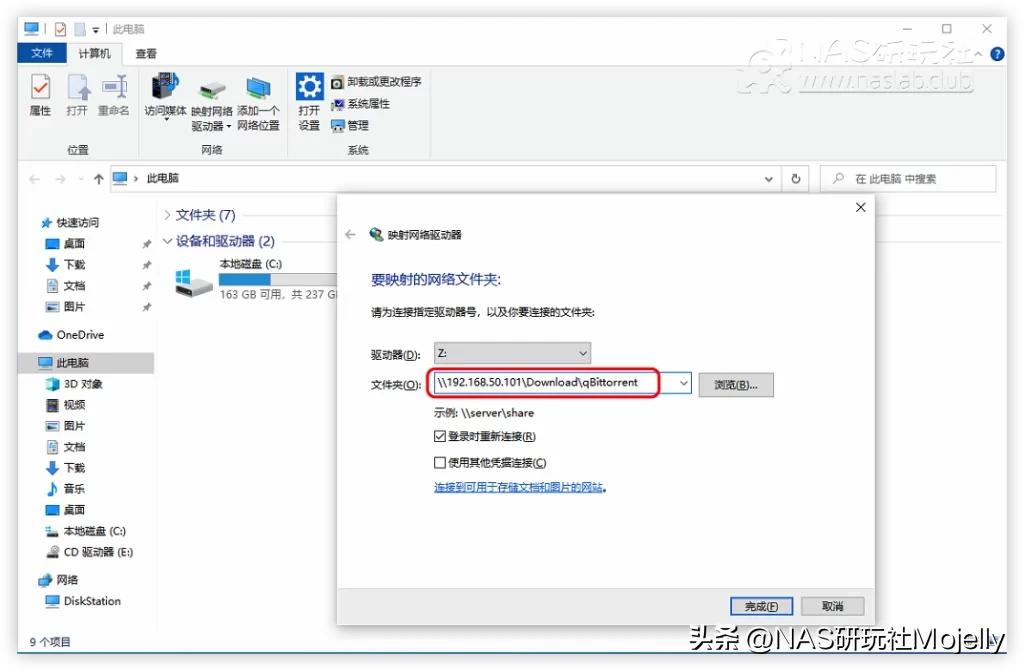Collapse the 设备和驱动器 (2) section
The width and height of the screenshot is (1024, 671).
click(168, 241)
